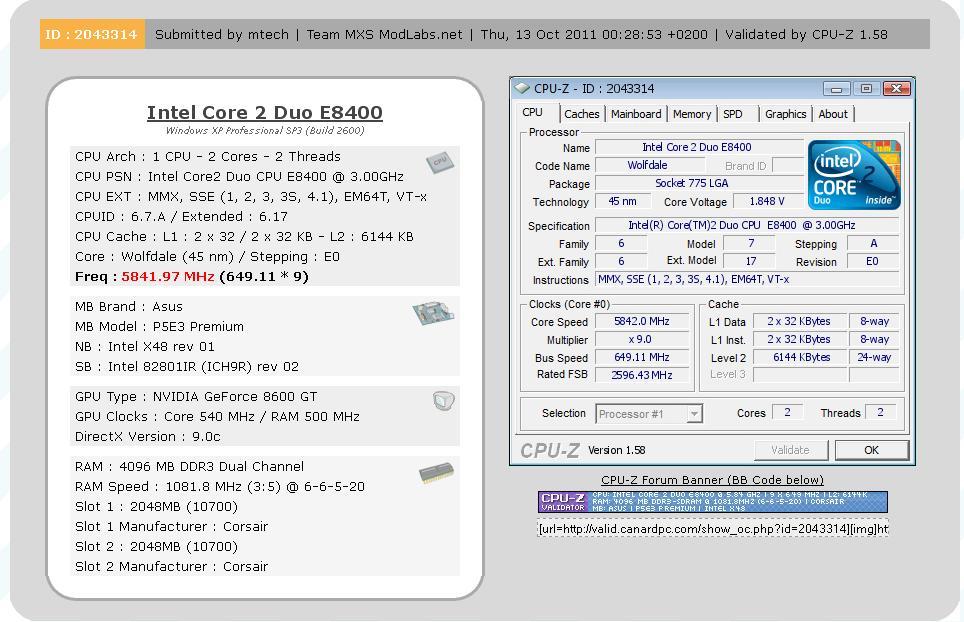
Task: Click the GPU Type NVIDIA GeForce 8600 GT line
Action: click(196, 396)
